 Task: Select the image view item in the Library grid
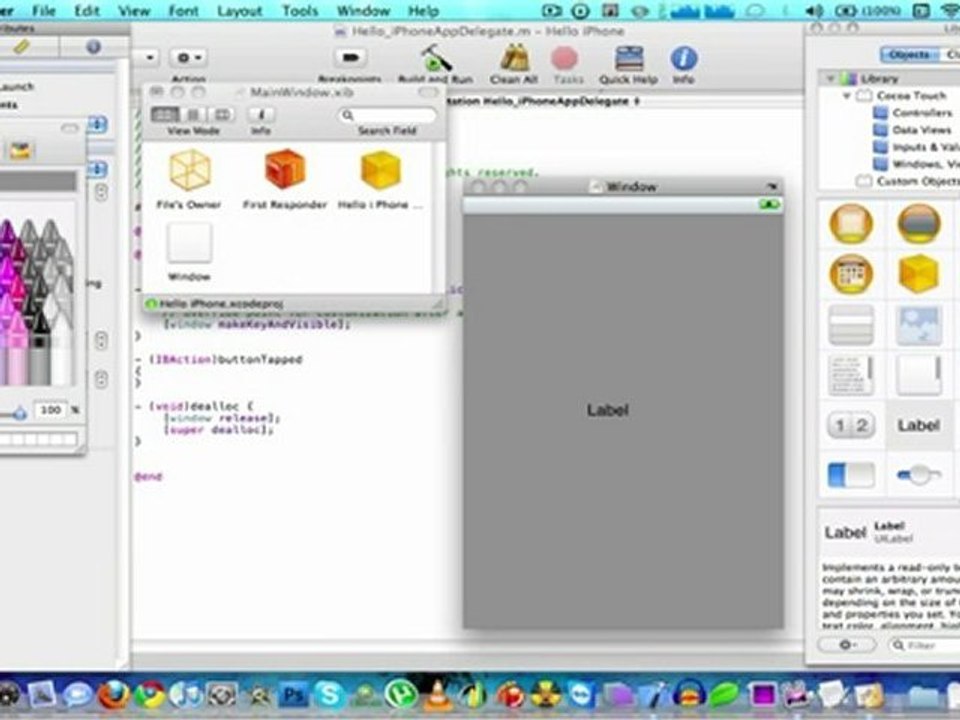[918, 324]
